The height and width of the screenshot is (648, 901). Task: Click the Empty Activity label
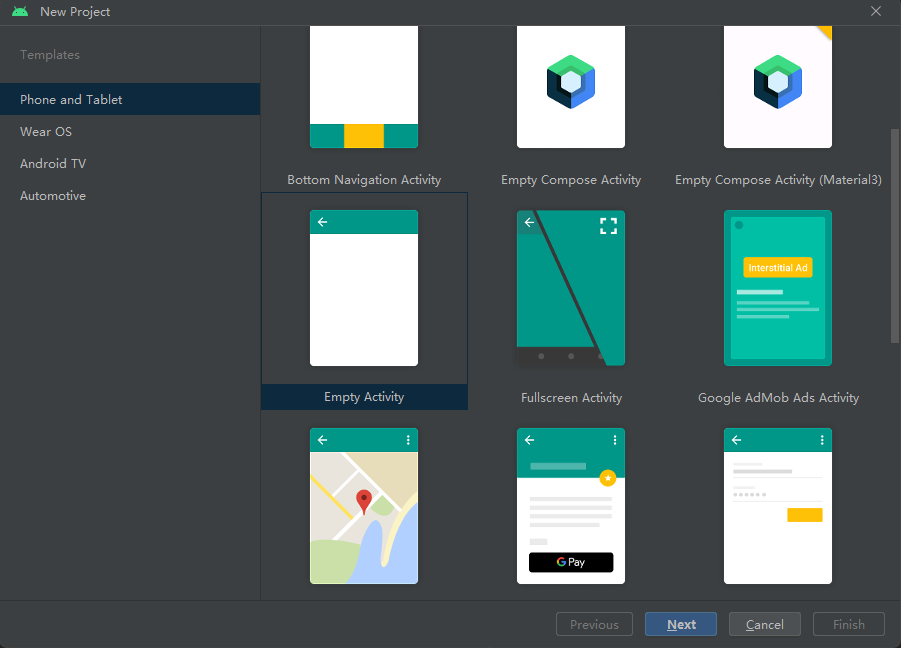pos(364,397)
